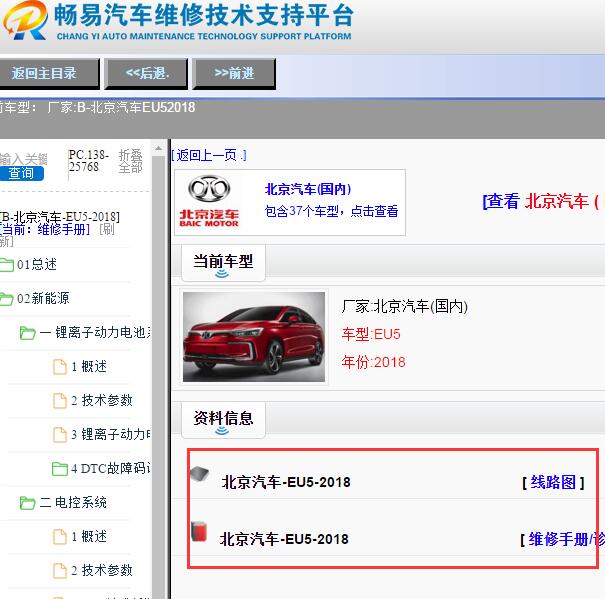Click 包含37个车型，点击查看 link
This screenshot has width=605, height=599.
click(x=331, y=211)
